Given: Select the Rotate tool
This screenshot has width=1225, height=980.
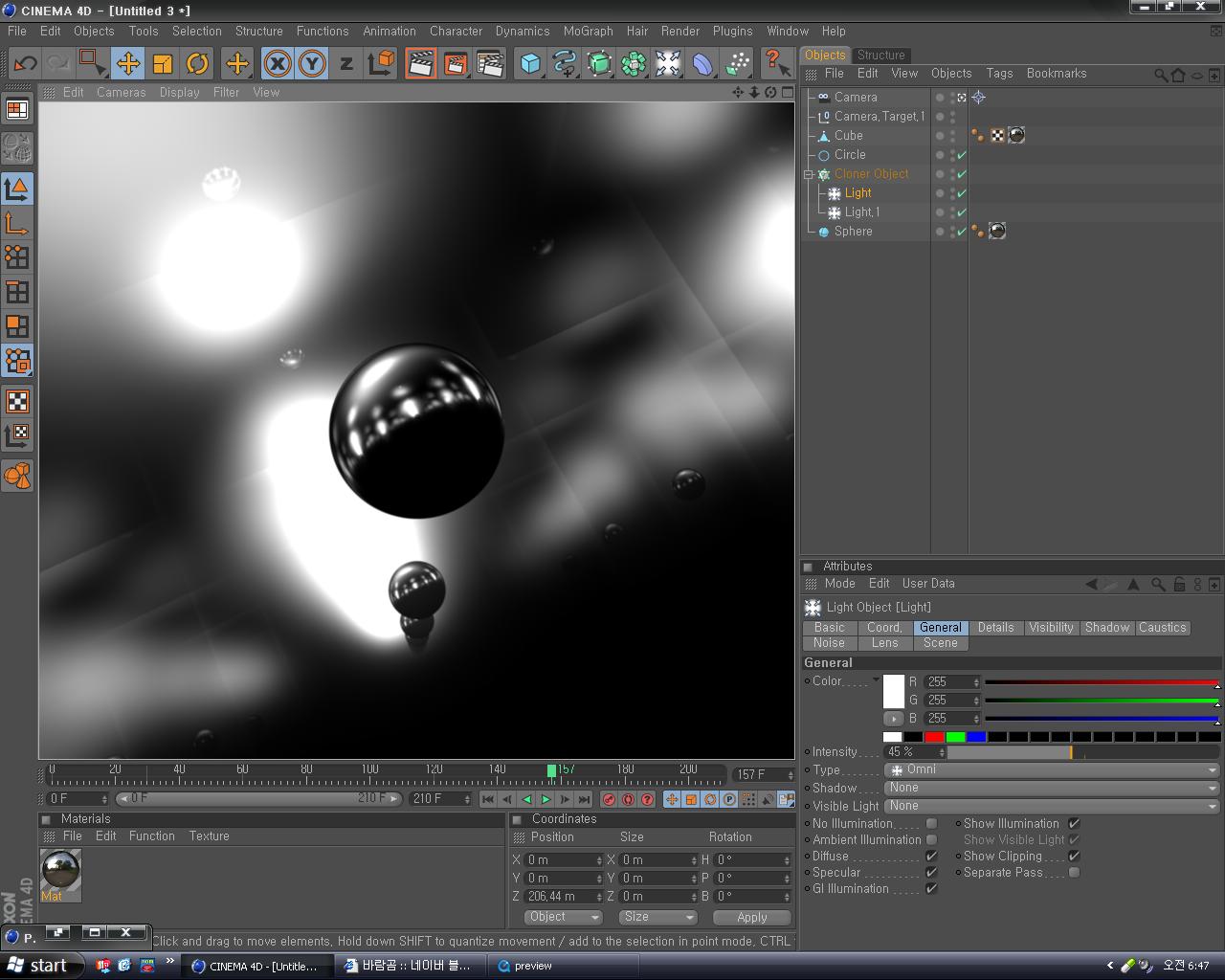Looking at the screenshot, I should (197, 64).
